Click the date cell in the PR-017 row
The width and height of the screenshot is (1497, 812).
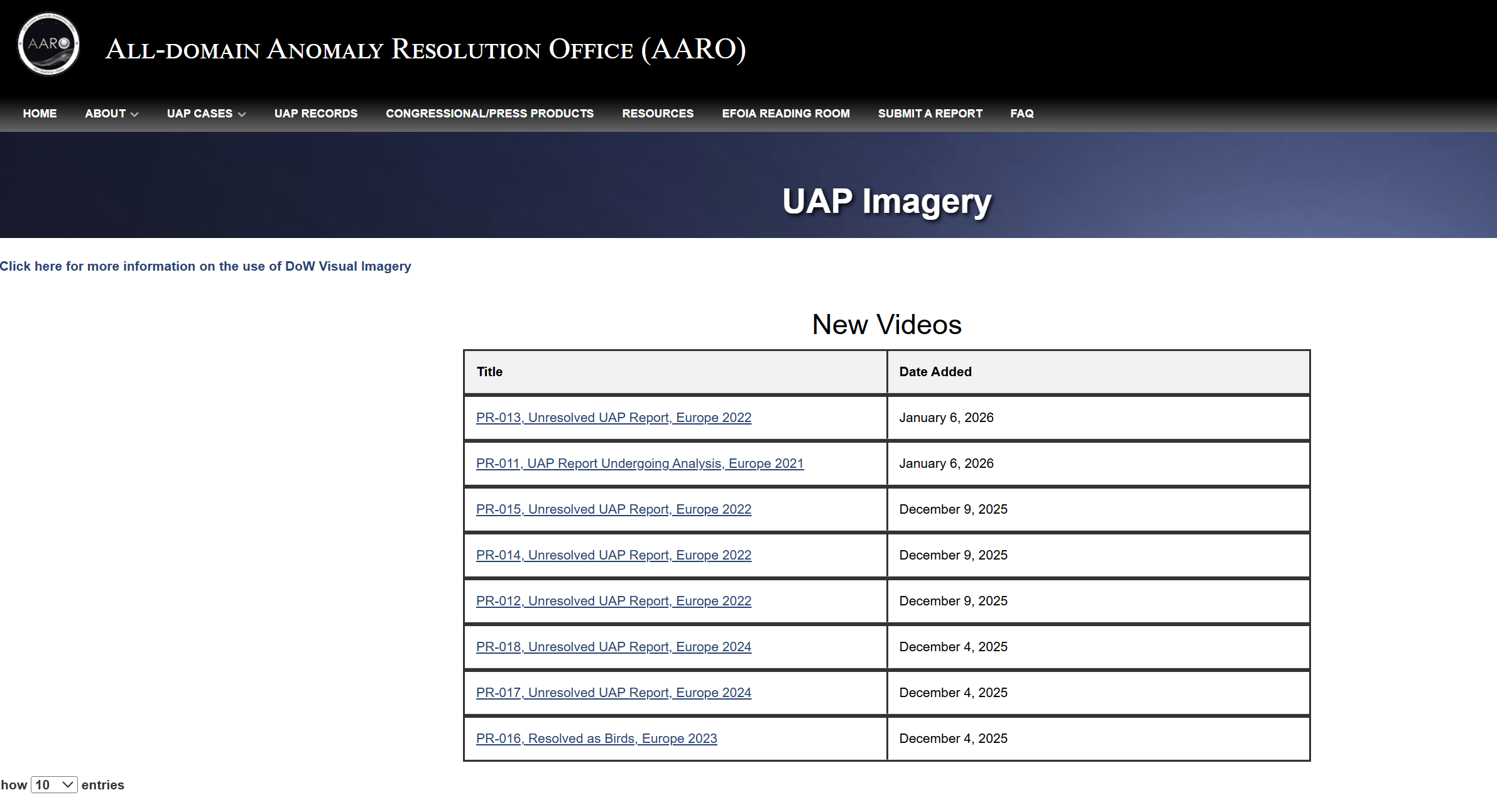click(1098, 693)
